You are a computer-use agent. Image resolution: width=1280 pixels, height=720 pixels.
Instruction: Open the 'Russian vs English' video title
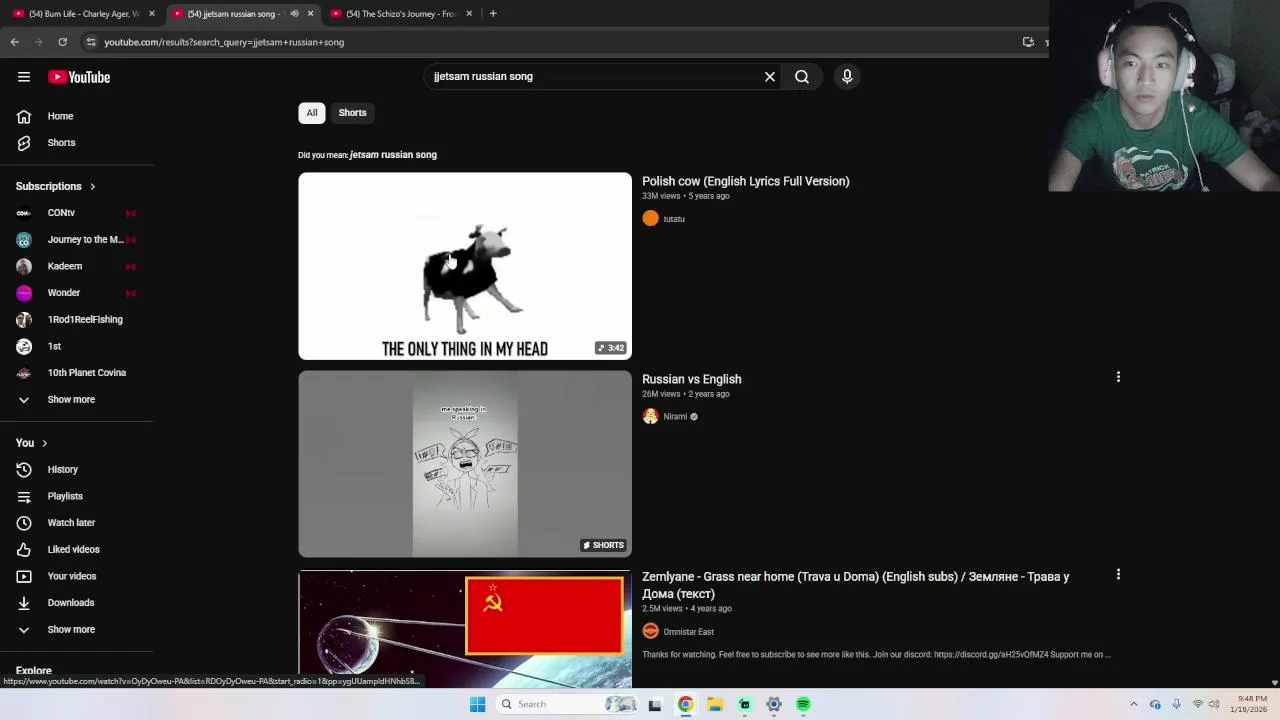pos(691,379)
